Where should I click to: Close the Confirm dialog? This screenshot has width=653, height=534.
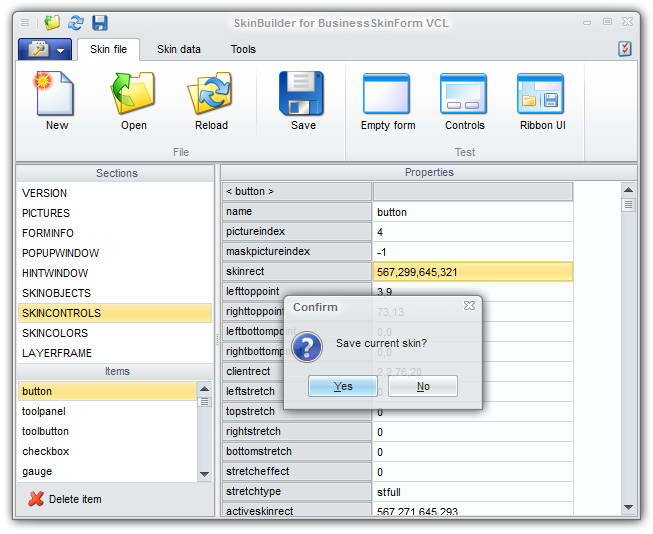pyautogui.click(x=469, y=306)
